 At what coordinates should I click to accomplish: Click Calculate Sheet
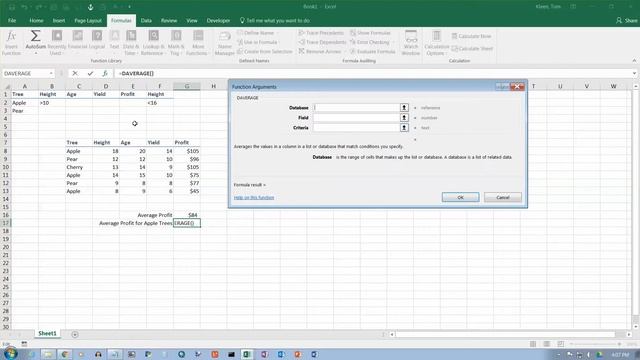[472, 48]
